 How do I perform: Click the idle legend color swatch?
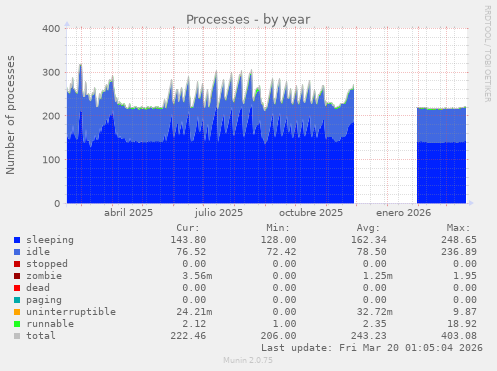coord(17,252)
